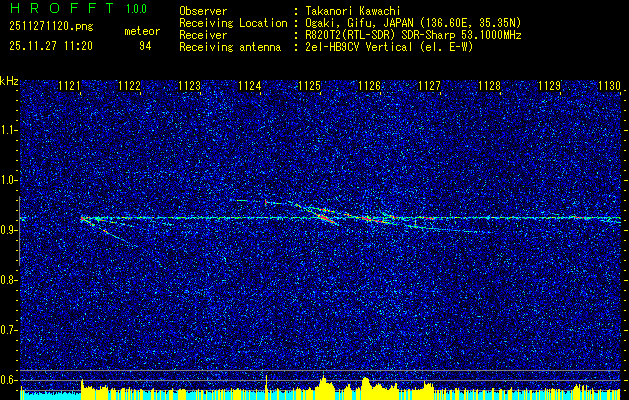
Task: Click the Receiving Location label
Action: (x=233, y=23)
